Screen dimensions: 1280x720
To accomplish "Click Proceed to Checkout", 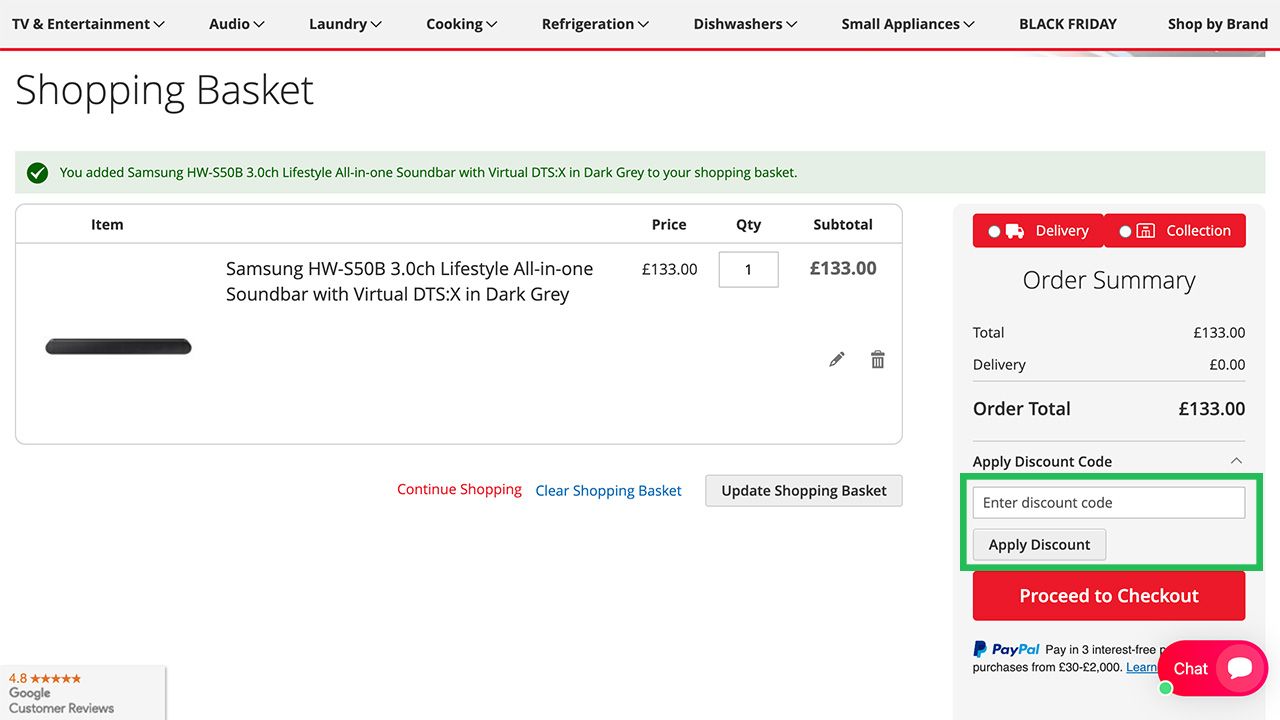I will click(1109, 596).
